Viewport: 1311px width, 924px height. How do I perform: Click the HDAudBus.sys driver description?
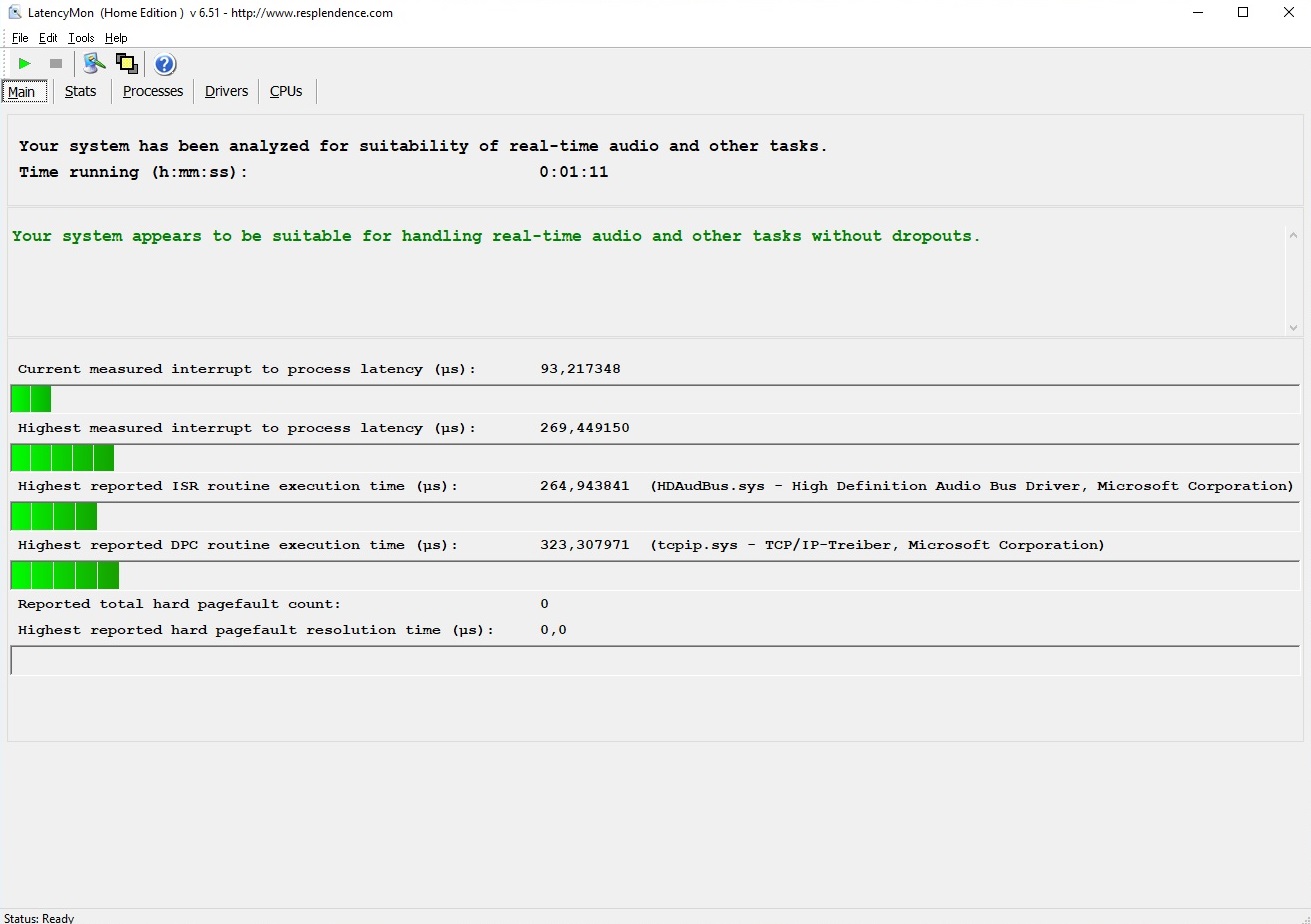(972, 486)
